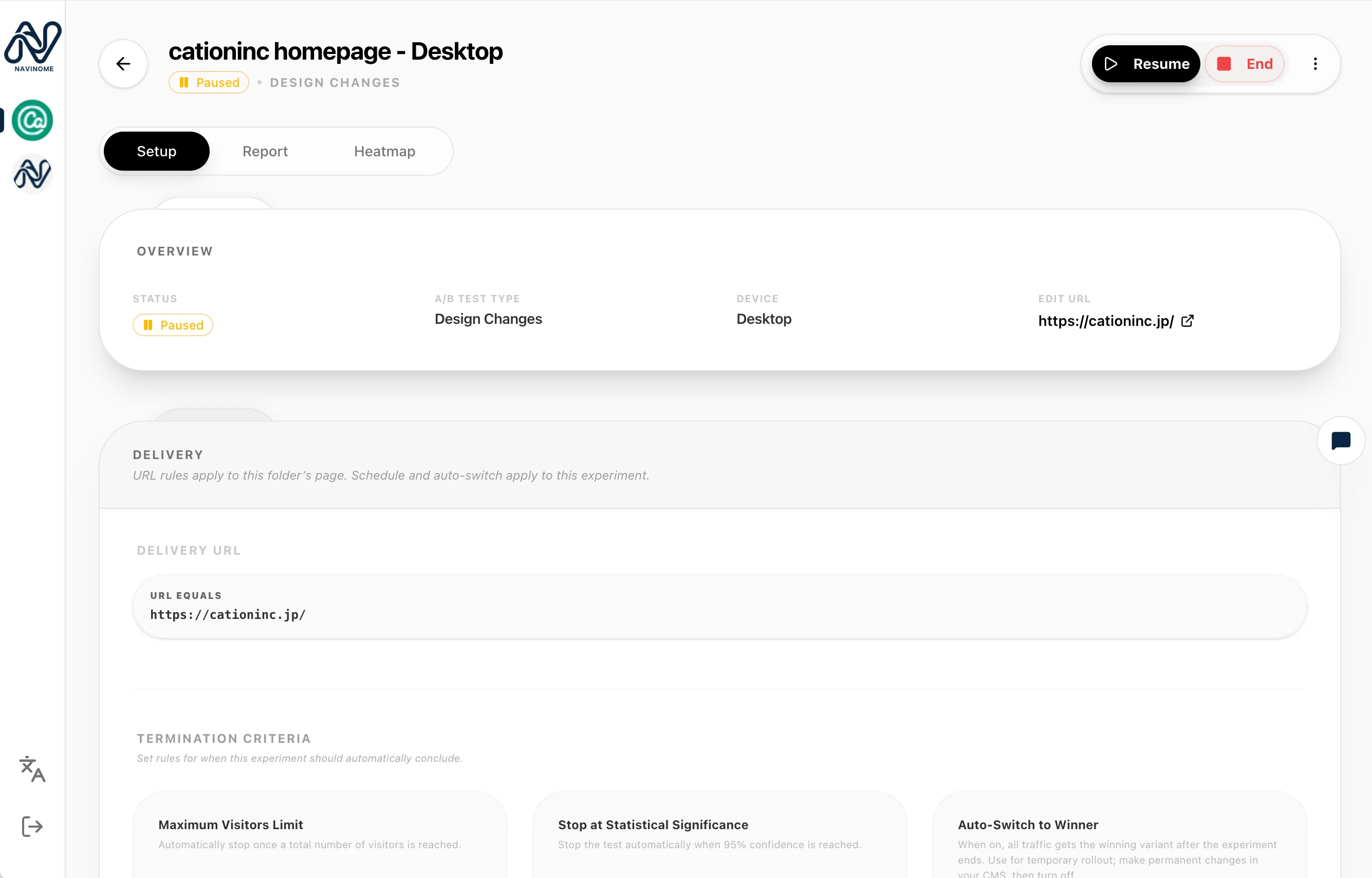Viewport: 1372px width, 878px height.
Task: Open the external link icon beside edit URL
Action: [1188, 321]
